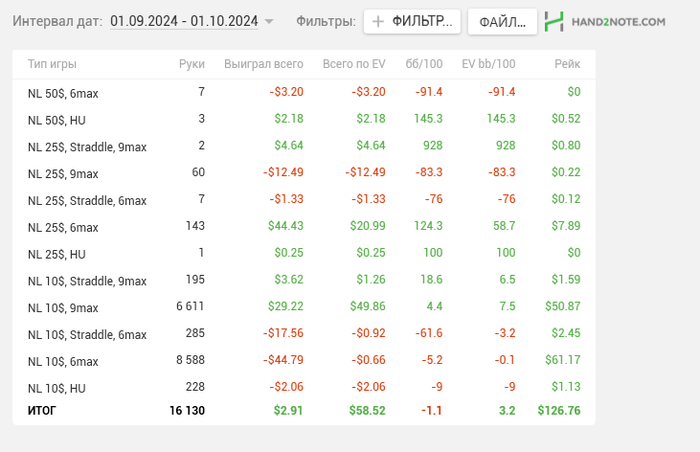Click the total rake value $126.76
The image size is (700, 452).
point(559,410)
